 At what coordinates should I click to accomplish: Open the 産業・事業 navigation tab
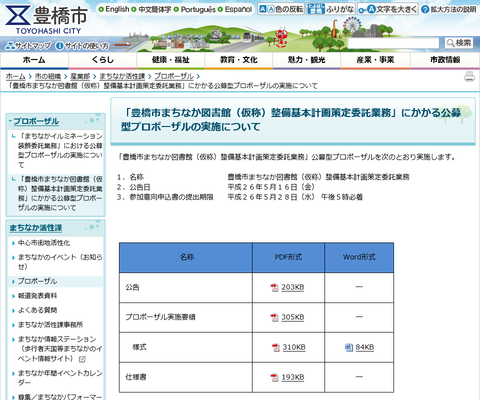[375, 60]
